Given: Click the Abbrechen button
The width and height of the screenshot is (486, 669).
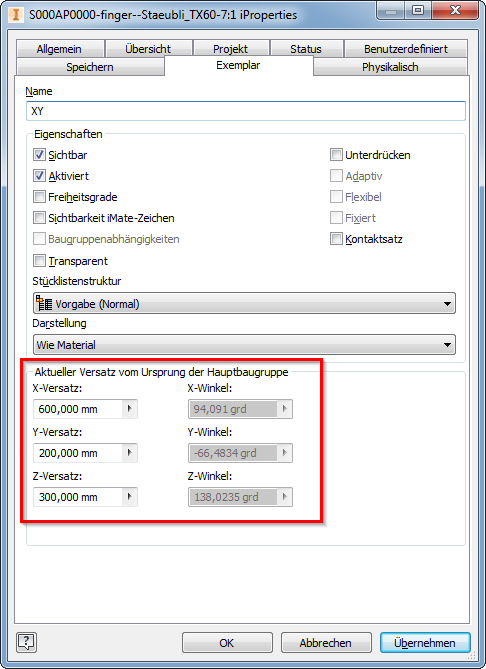Looking at the screenshot, I should pos(326,643).
